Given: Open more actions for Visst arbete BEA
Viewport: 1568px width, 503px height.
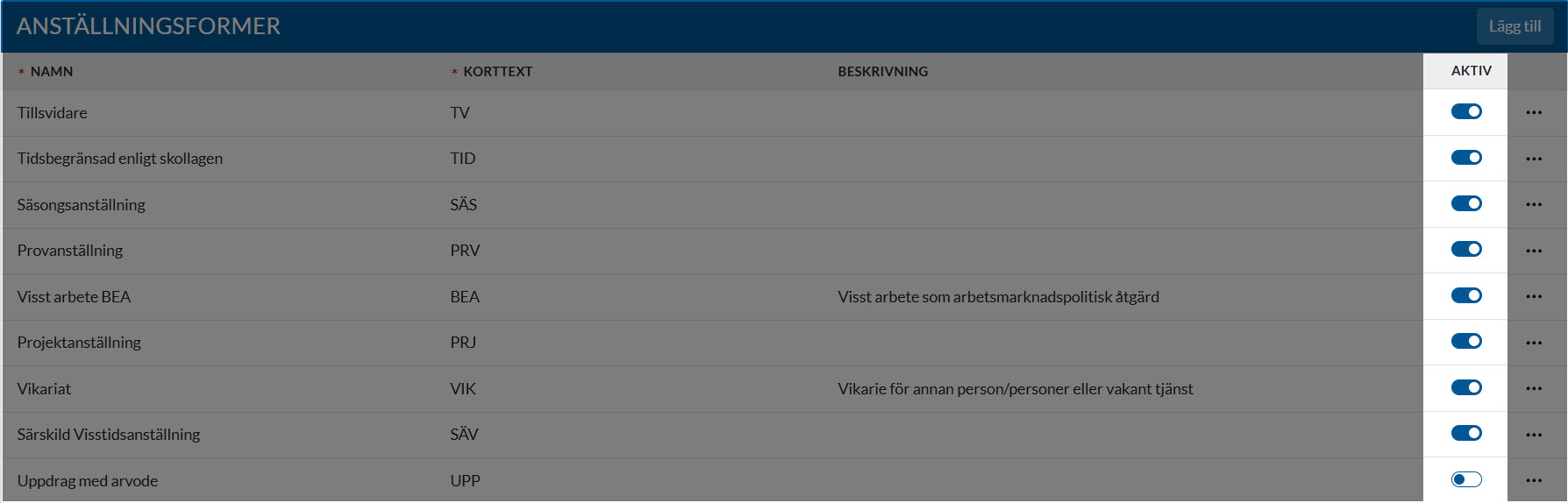Looking at the screenshot, I should tap(1533, 296).
